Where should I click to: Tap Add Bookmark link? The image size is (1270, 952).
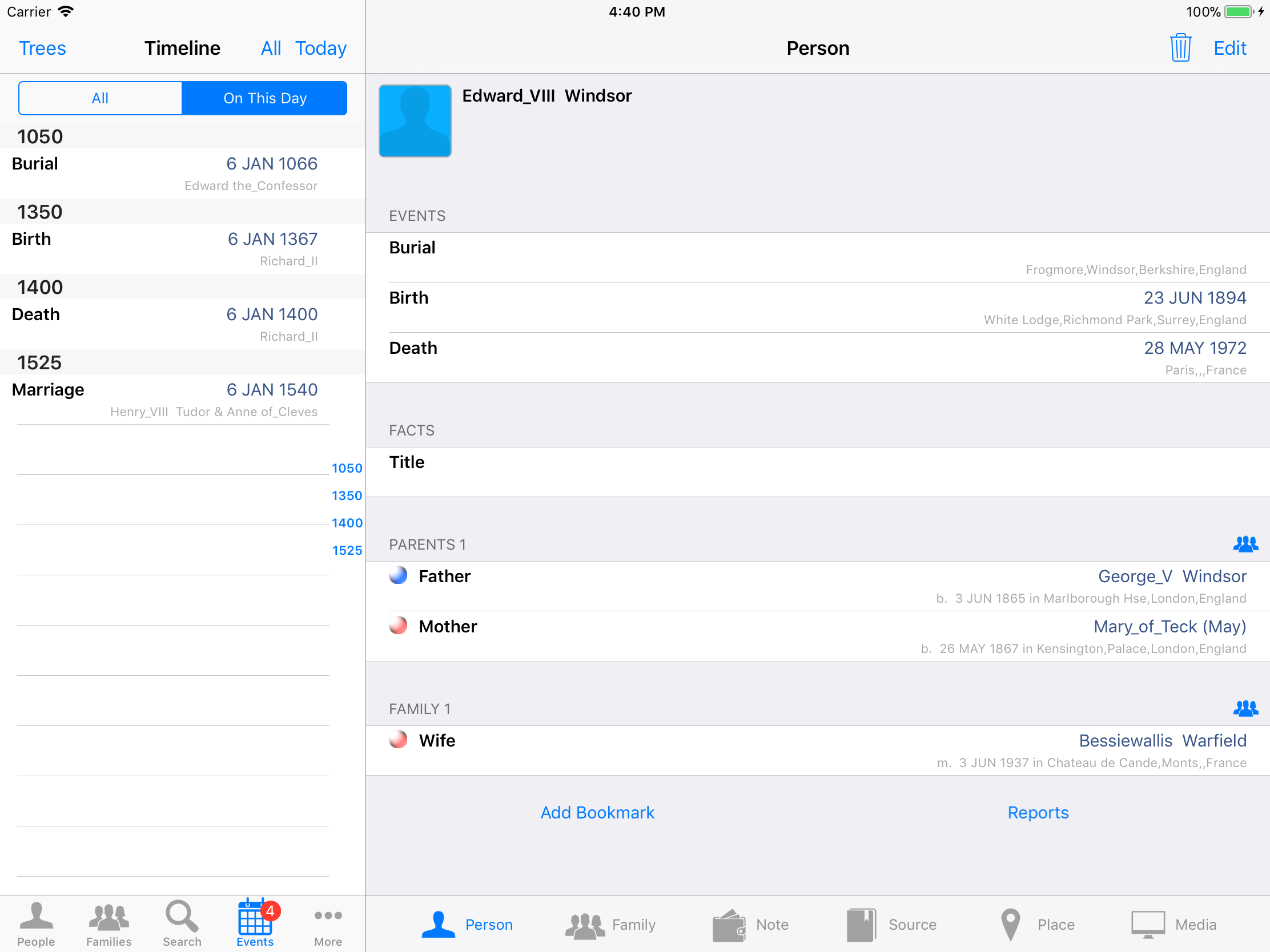[x=597, y=813]
